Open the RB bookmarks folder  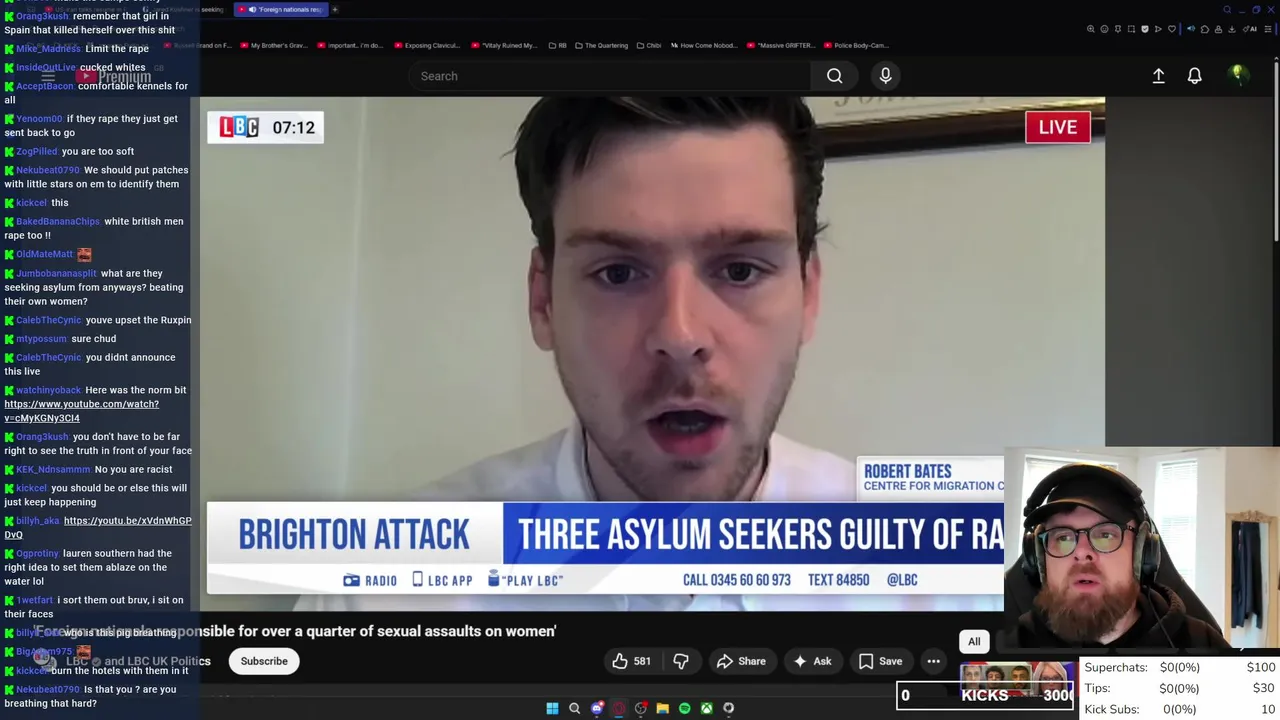coord(557,45)
